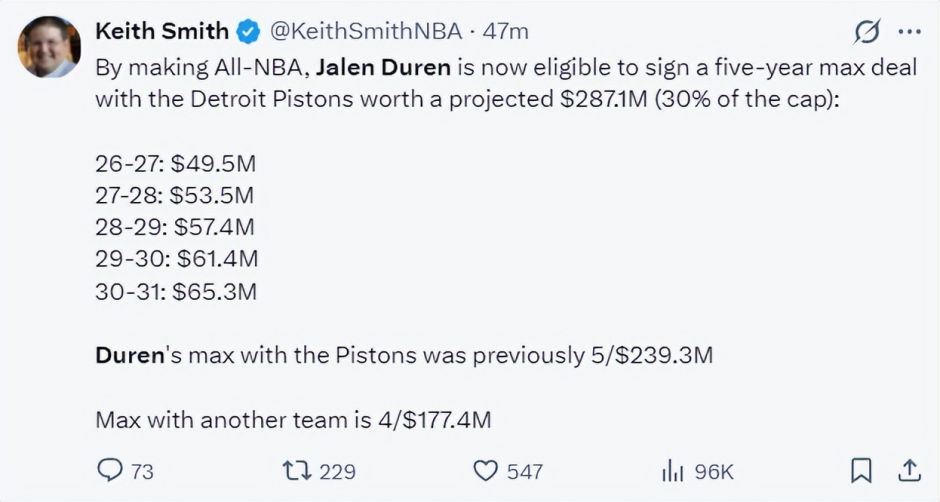Click the 47m timestamp link
Viewport: 940px width, 502px height.
(506, 31)
